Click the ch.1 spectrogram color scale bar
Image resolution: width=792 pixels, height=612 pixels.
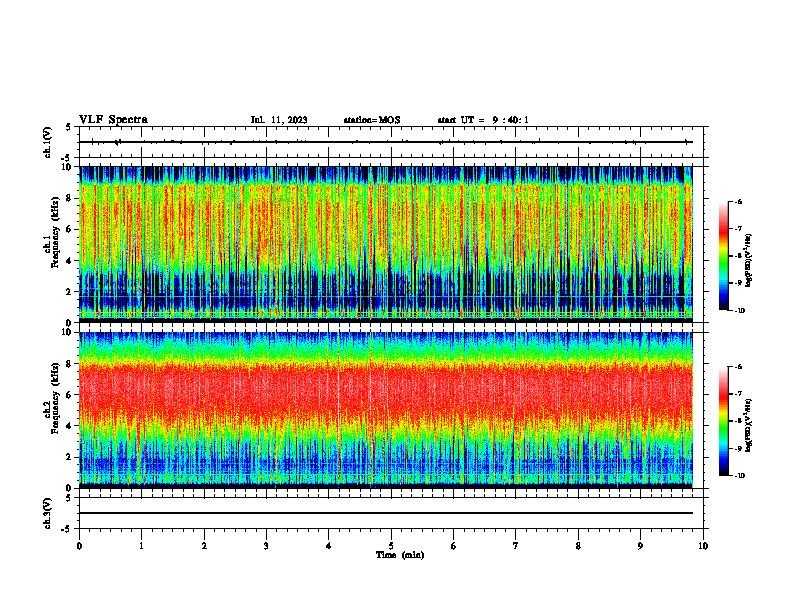724,256
